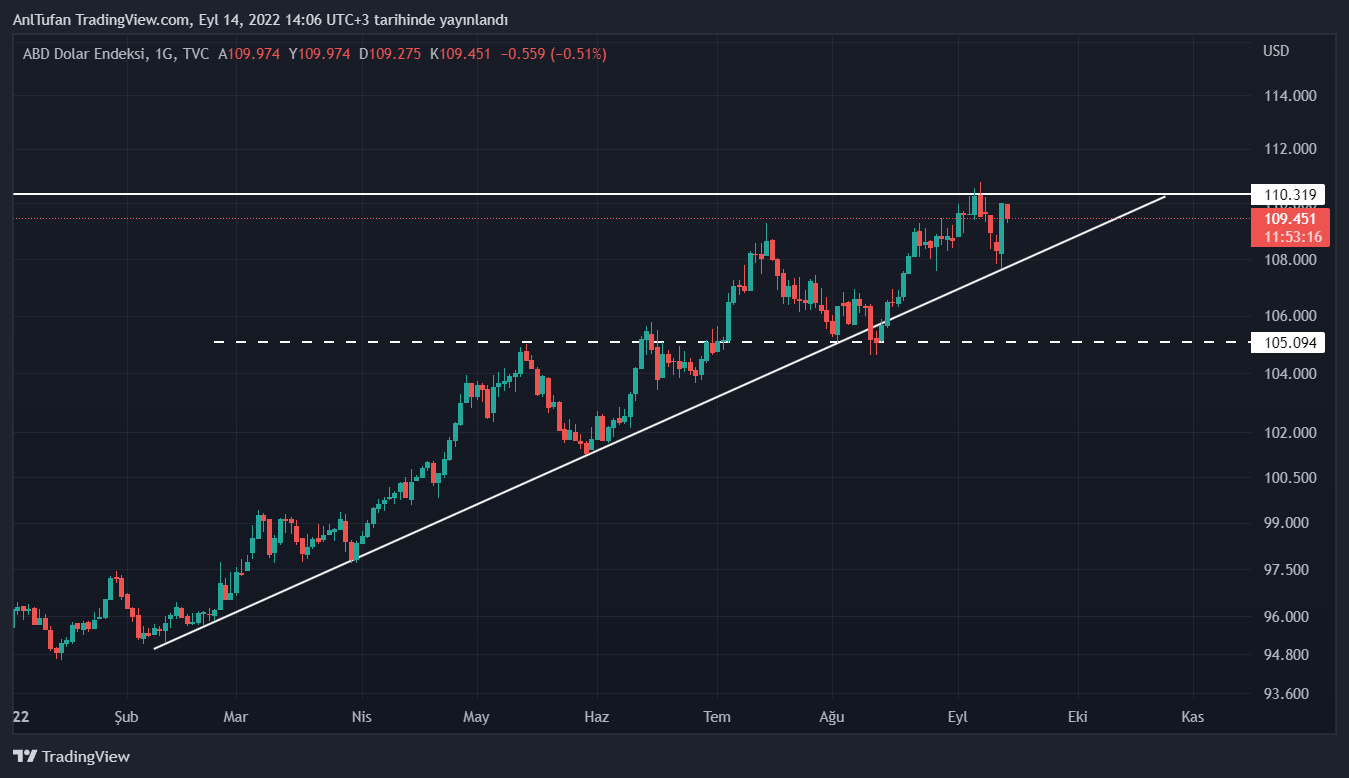Click the 112.000 price axis label
Screen dimensions: 1349x778
[1290, 150]
